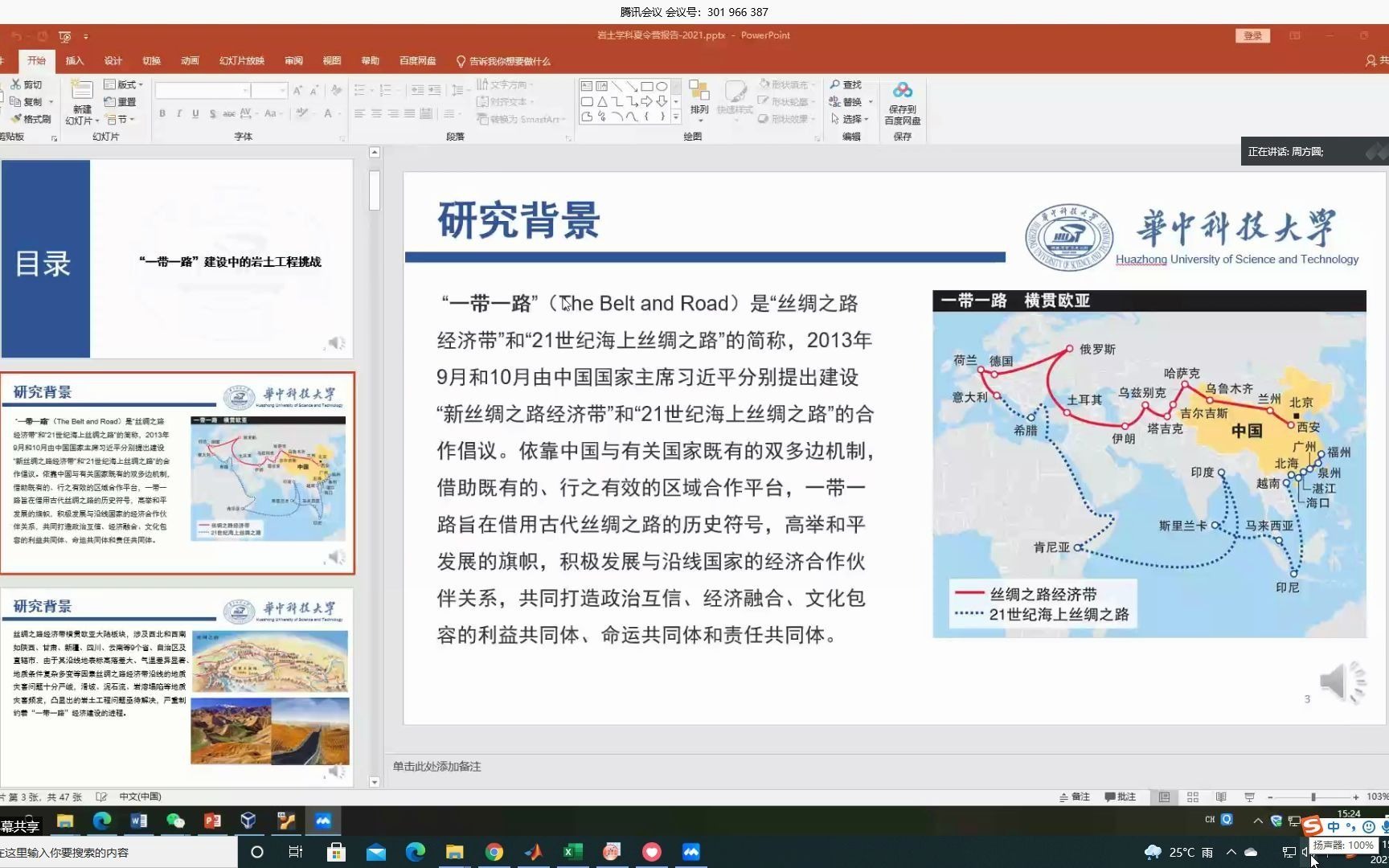
Task: Switch to Normal view icon in status bar
Action: pyautogui.click(x=1164, y=797)
